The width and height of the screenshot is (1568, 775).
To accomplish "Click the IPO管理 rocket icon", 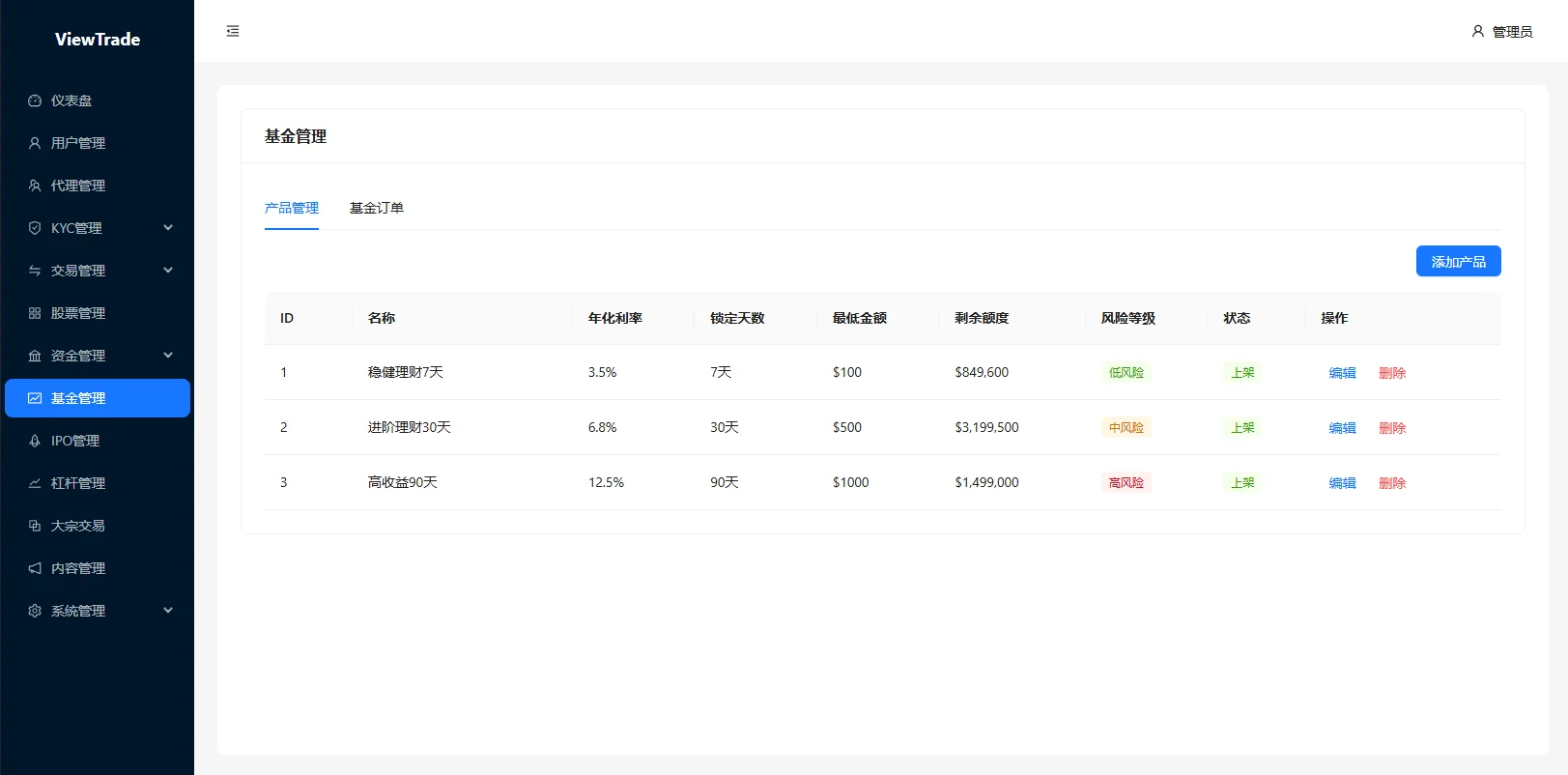I will click(35, 441).
